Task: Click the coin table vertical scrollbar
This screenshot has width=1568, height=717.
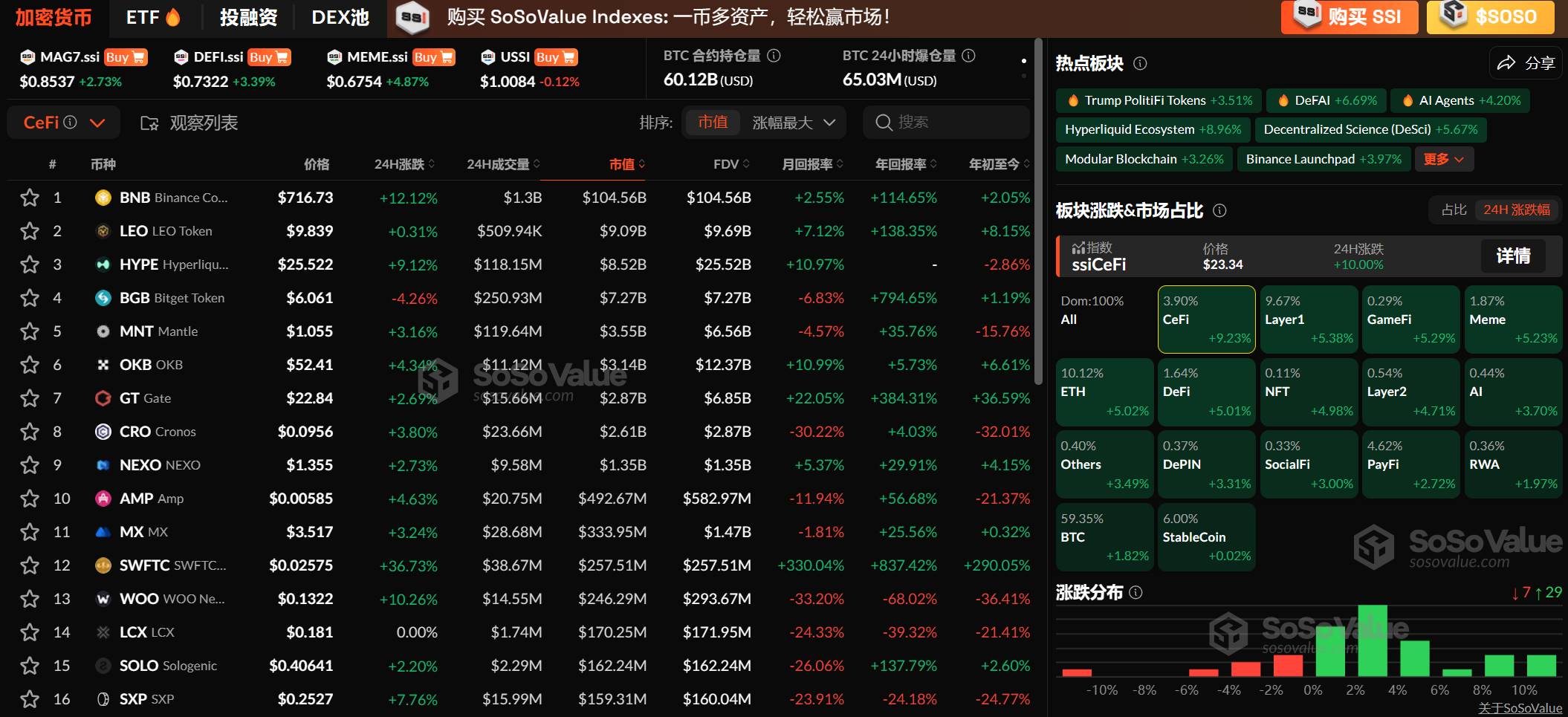Action: point(1039,212)
